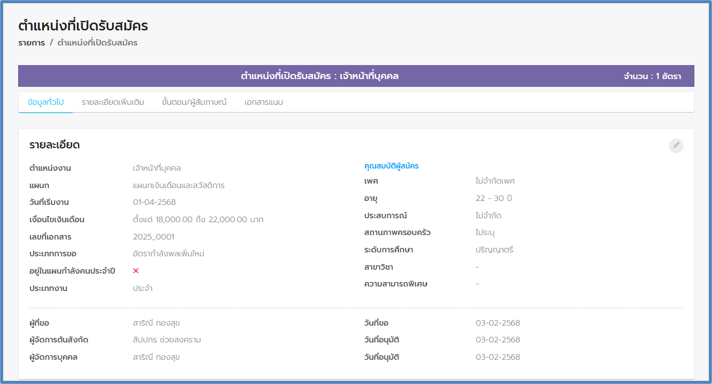Image resolution: width=712 pixels, height=384 pixels.
Task: Click the จำนวน : 1 อัตรา text
Action: point(652,76)
